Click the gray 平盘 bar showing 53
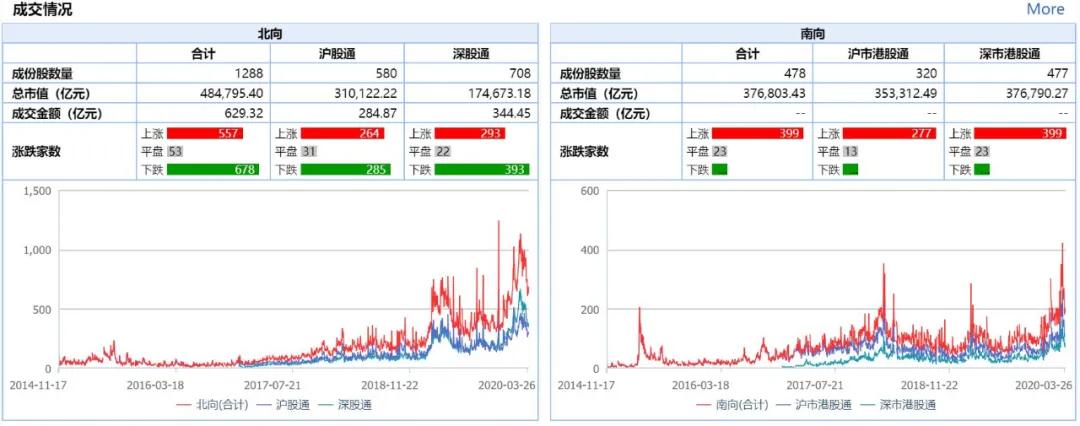1080x426 pixels. (174, 152)
